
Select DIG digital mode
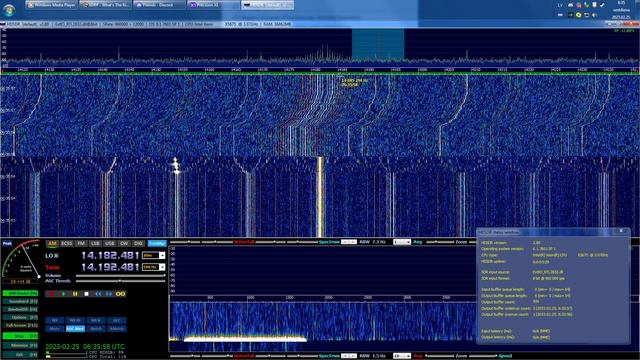point(138,244)
